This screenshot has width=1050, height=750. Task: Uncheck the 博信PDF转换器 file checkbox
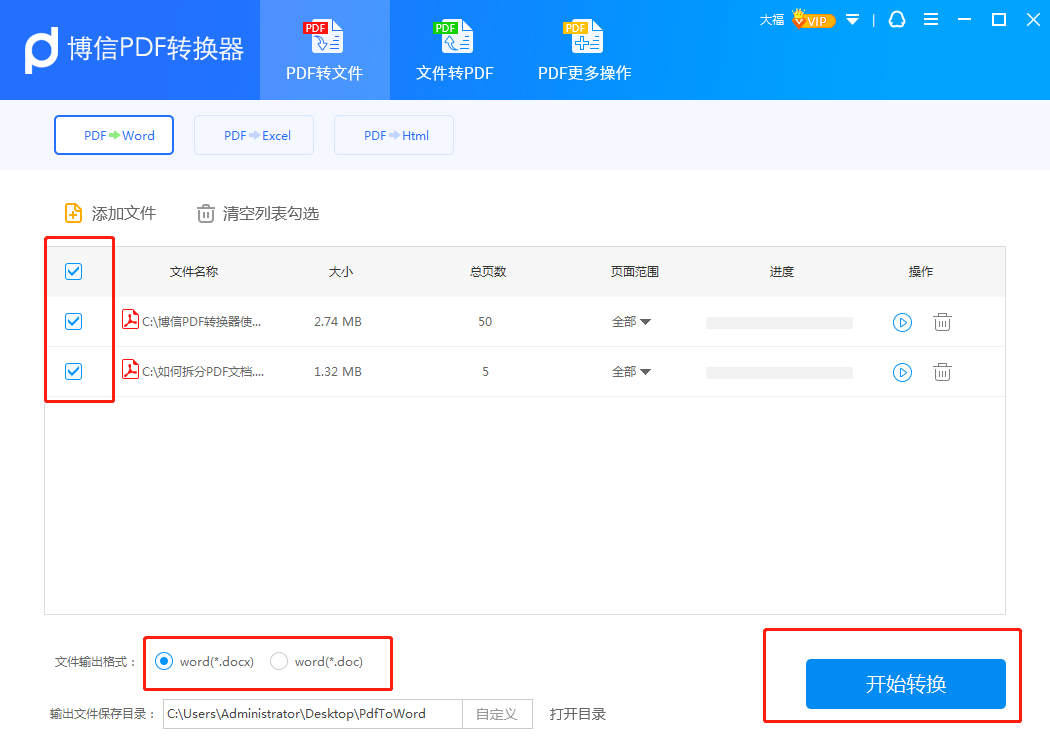pyautogui.click(x=73, y=322)
